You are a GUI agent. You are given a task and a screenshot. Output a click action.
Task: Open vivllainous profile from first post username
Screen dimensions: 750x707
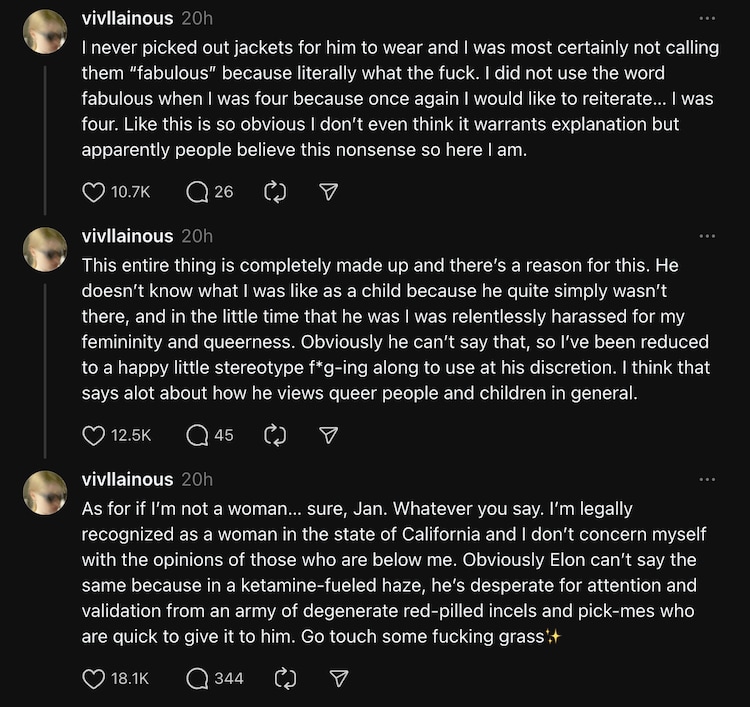tap(126, 18)
